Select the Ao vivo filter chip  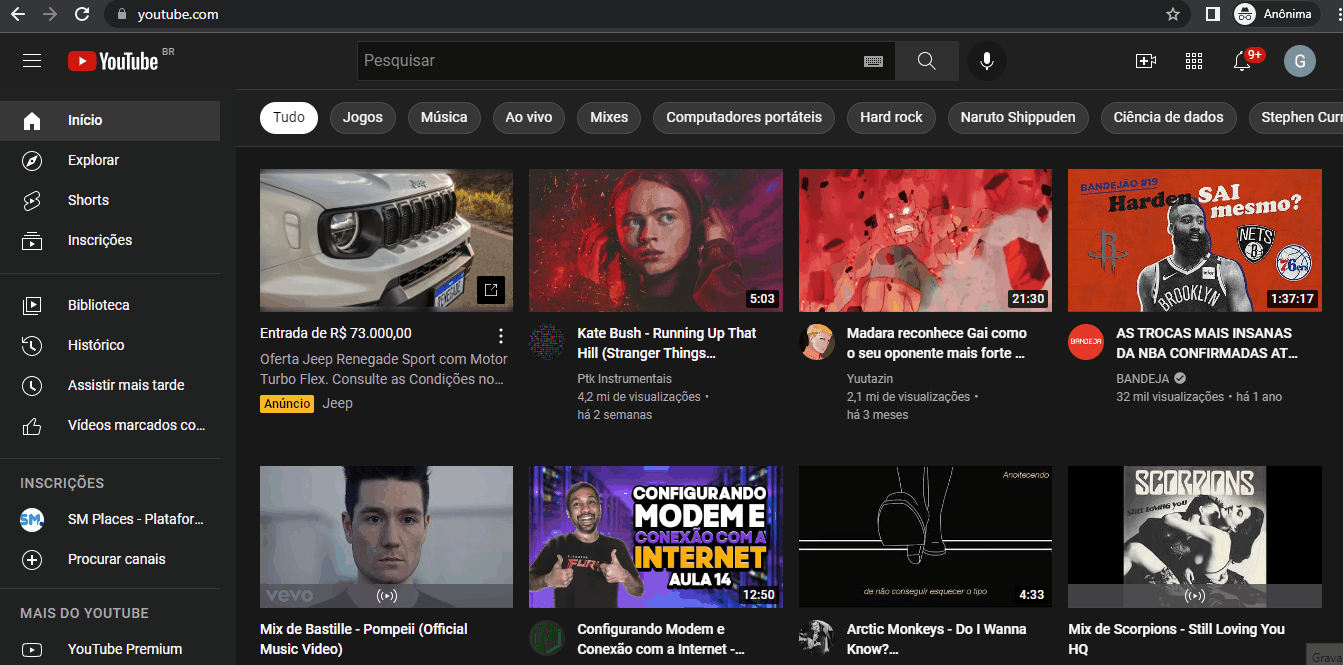tap(529, 117)
